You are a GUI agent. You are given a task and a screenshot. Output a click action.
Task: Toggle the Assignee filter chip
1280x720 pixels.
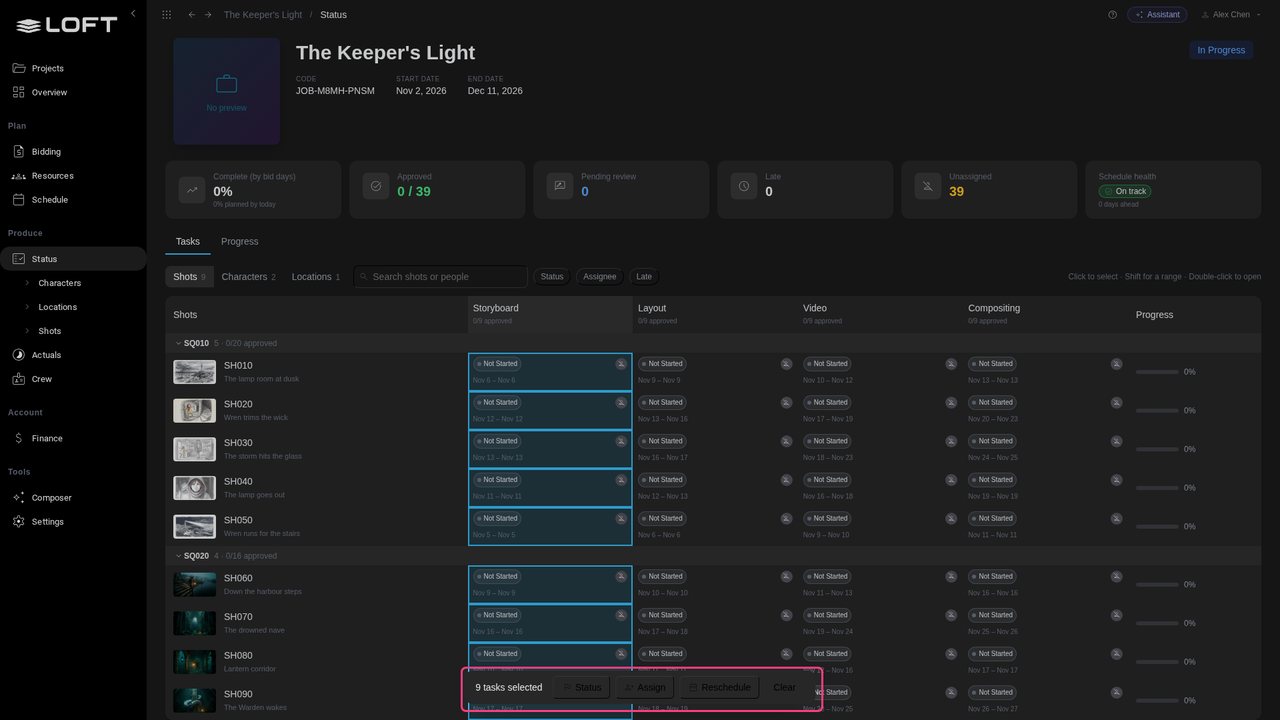tap(600, 277)
